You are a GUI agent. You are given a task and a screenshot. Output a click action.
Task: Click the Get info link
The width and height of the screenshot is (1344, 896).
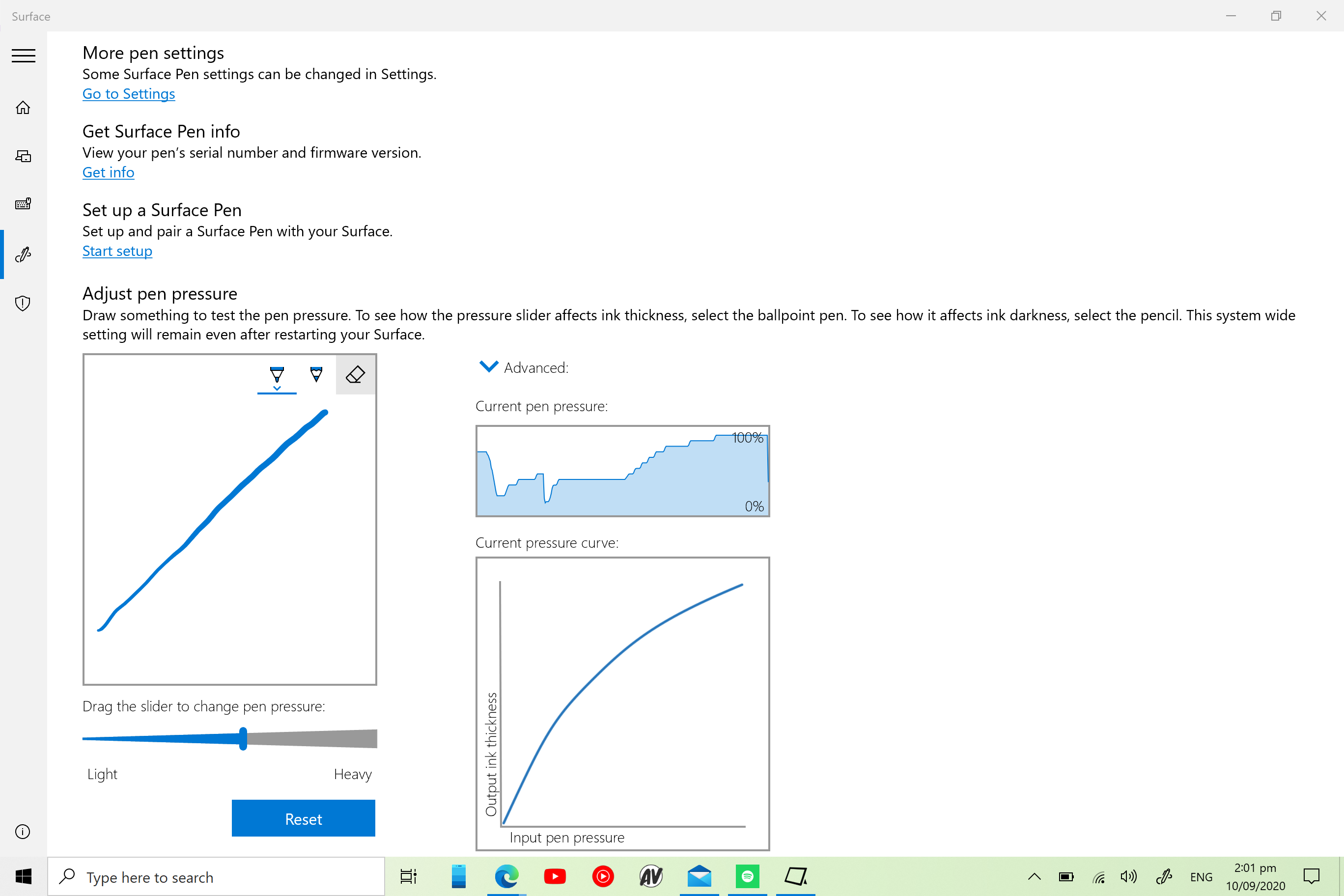click(x=108, y=172)
